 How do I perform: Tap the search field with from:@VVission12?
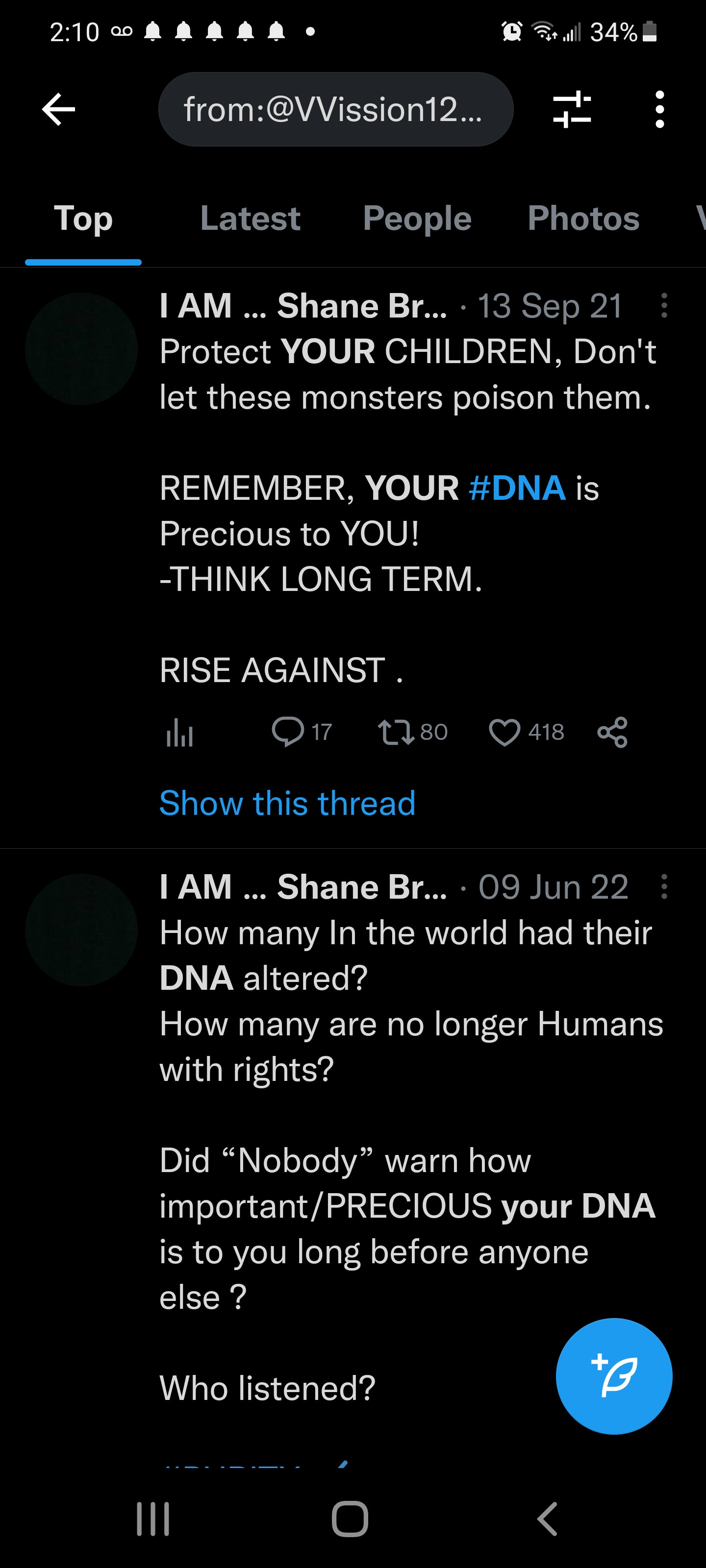click(336, 110)
